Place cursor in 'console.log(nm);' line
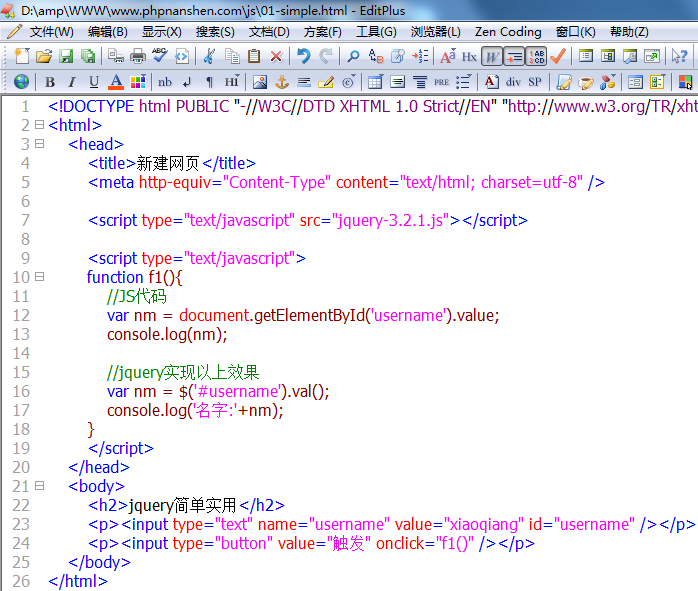 [167, 334]
